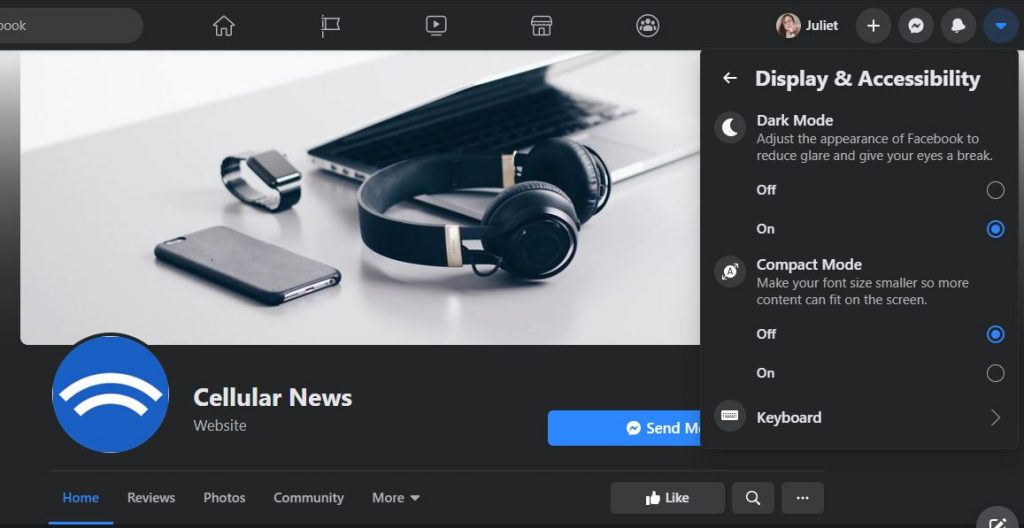Open the Notifications bell
Image resolution: width=1024 pixels, height=528 pixels.
pos(958,26)
